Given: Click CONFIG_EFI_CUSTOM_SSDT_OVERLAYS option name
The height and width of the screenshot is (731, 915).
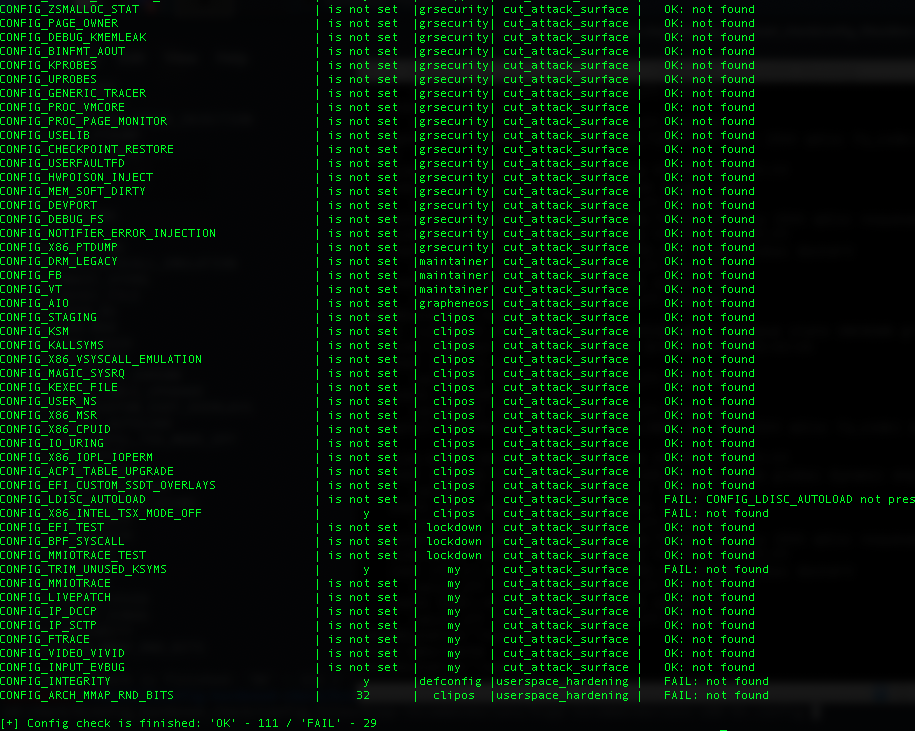Looking at the screenshot, I should pyautogui.click(x=108, y=485).
